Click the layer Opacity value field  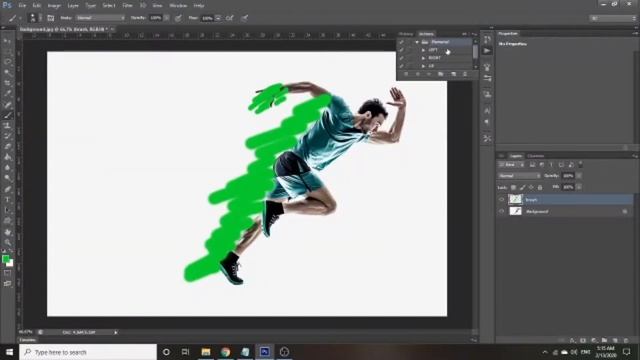click(x=568, y=176)
